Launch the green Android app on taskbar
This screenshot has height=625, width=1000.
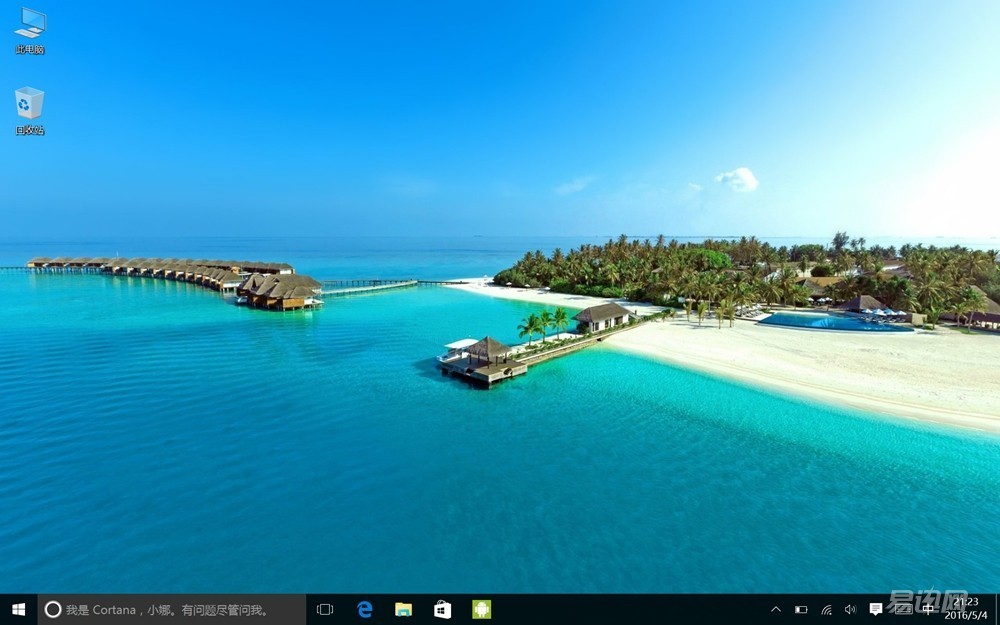[482, 610]
